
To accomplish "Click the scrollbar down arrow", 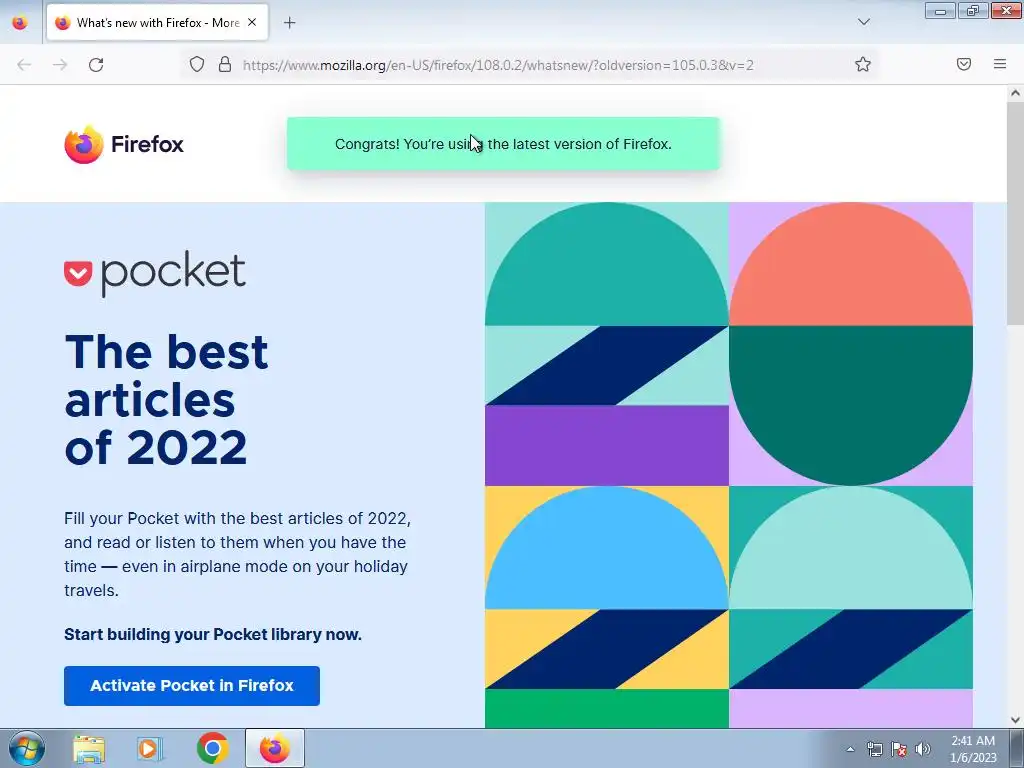I will pos(1015,720).
